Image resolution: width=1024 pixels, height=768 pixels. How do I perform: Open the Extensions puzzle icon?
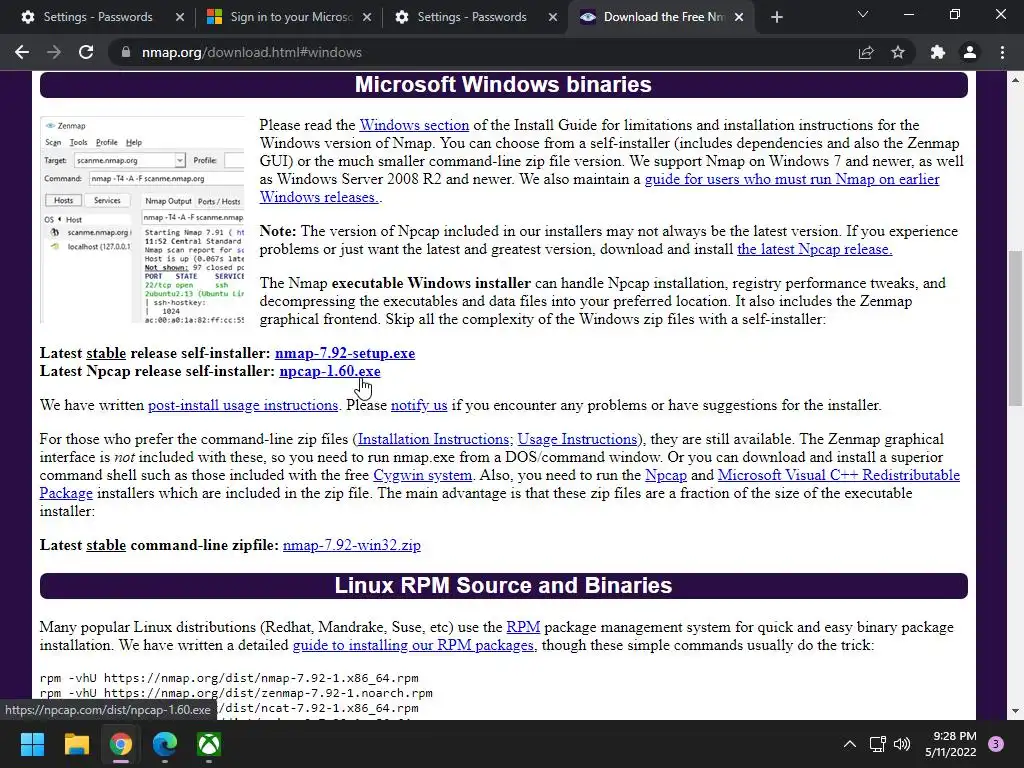tap(938, 52)
